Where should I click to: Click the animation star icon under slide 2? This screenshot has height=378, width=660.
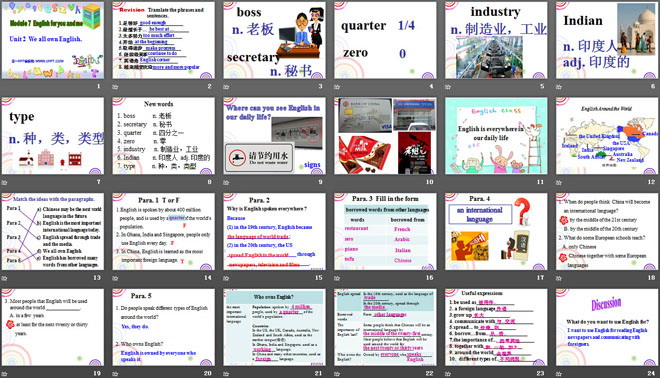(115, 87)
